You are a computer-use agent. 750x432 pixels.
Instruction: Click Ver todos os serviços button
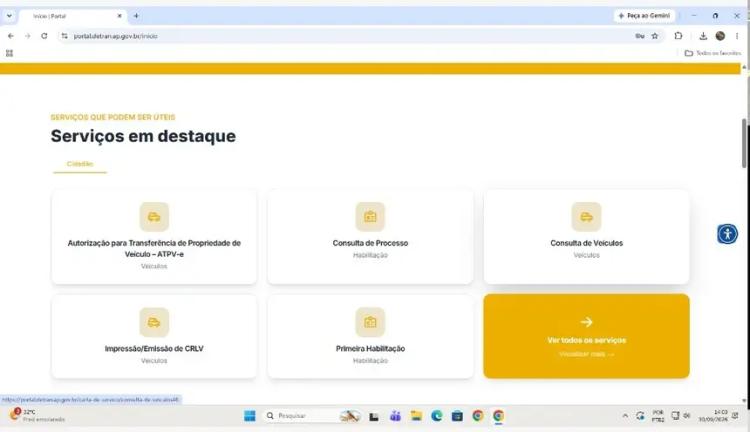pos(586,336)
